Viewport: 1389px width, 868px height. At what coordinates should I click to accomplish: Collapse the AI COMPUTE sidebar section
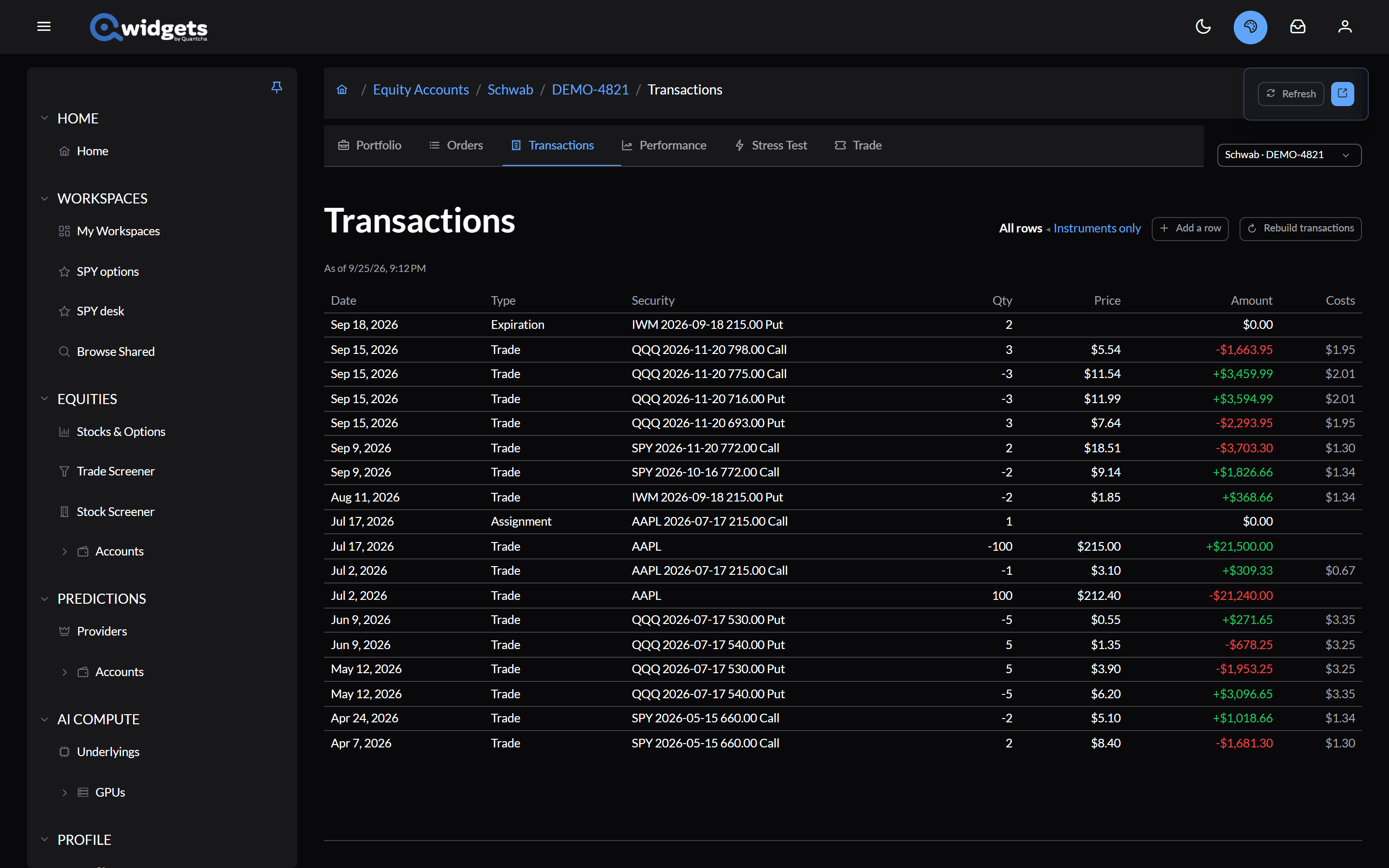pos(45,719)
